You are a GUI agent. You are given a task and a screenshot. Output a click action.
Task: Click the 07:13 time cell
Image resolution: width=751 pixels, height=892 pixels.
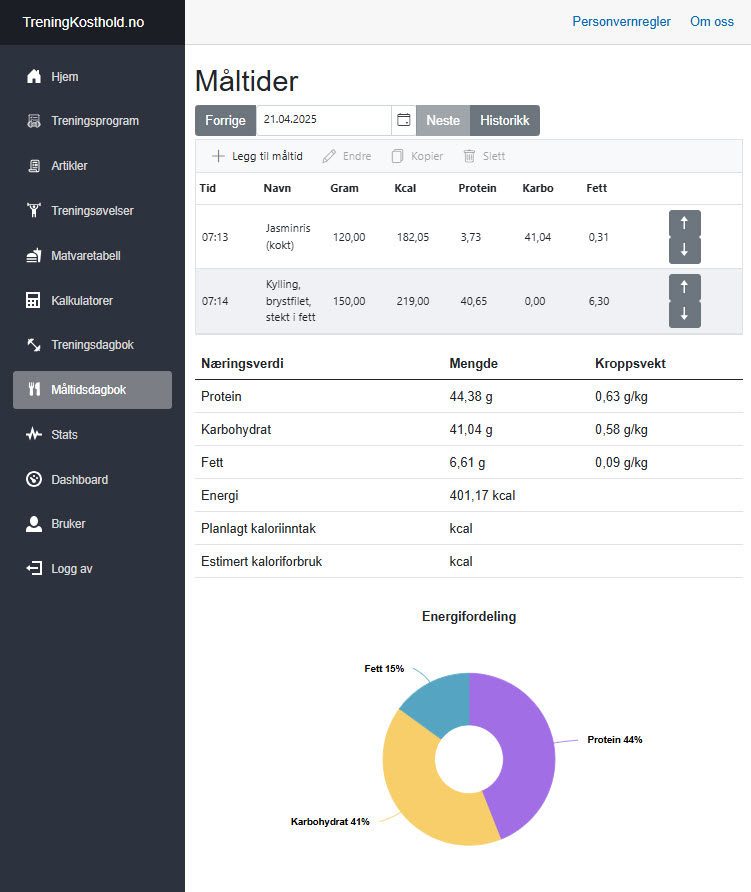pos(215,237)
